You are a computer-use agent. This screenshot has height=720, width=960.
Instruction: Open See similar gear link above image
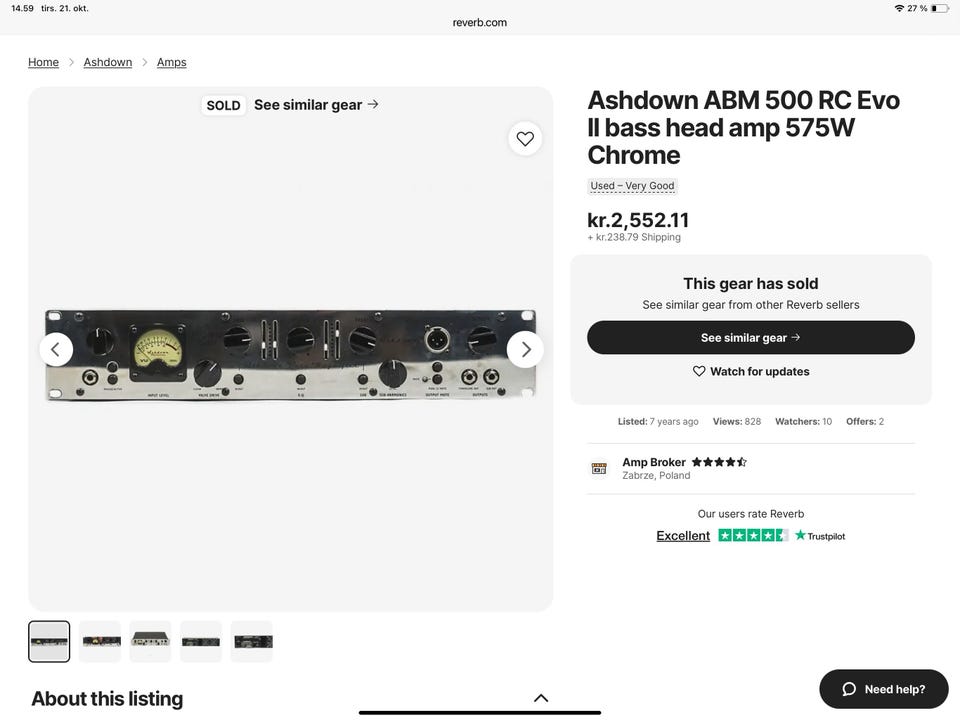(316, 105)
